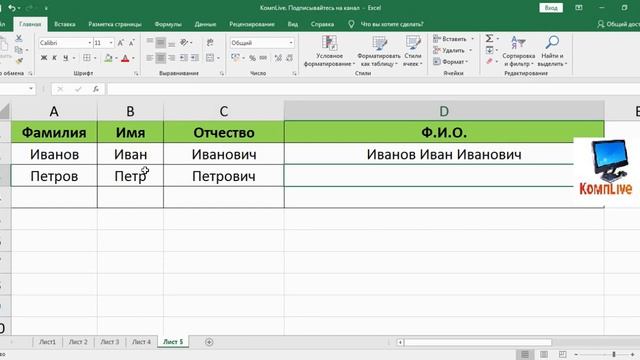Increase font size with the larger A
The height and width of the screenshot is (360, 640).
click(121, 43)
